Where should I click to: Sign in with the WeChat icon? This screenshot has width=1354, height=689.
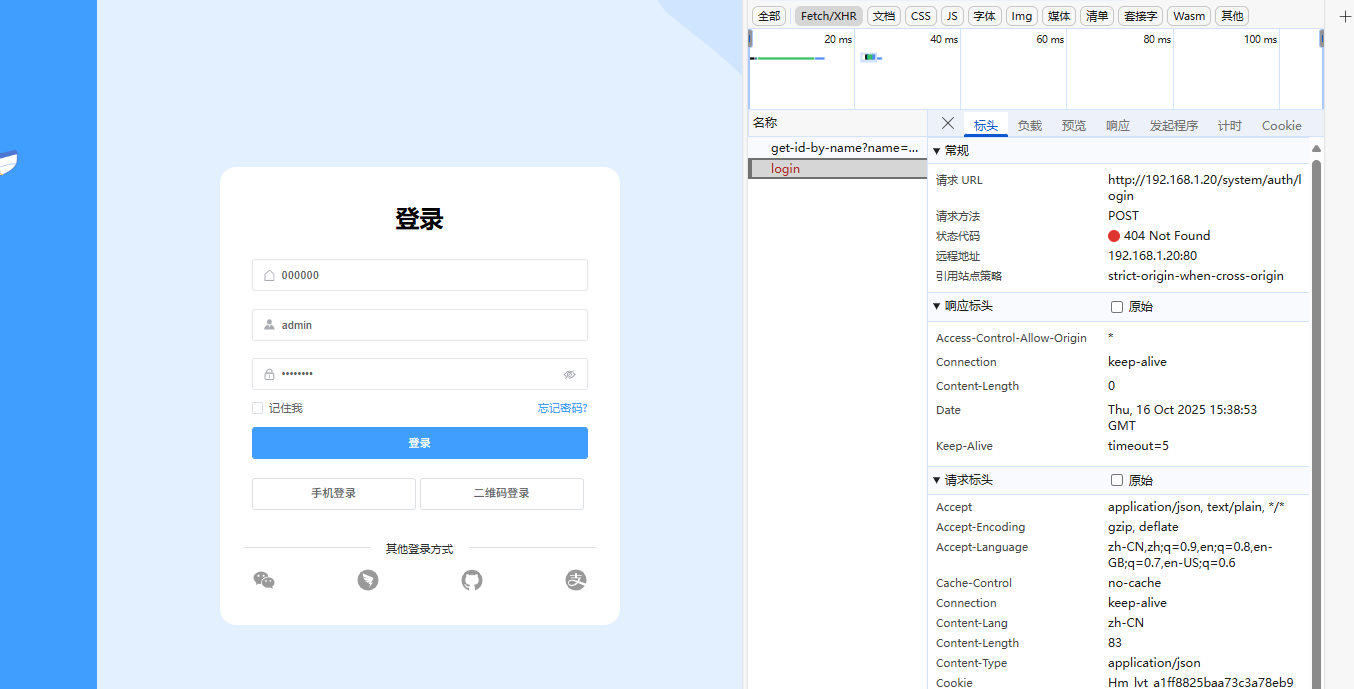[264, 580]
